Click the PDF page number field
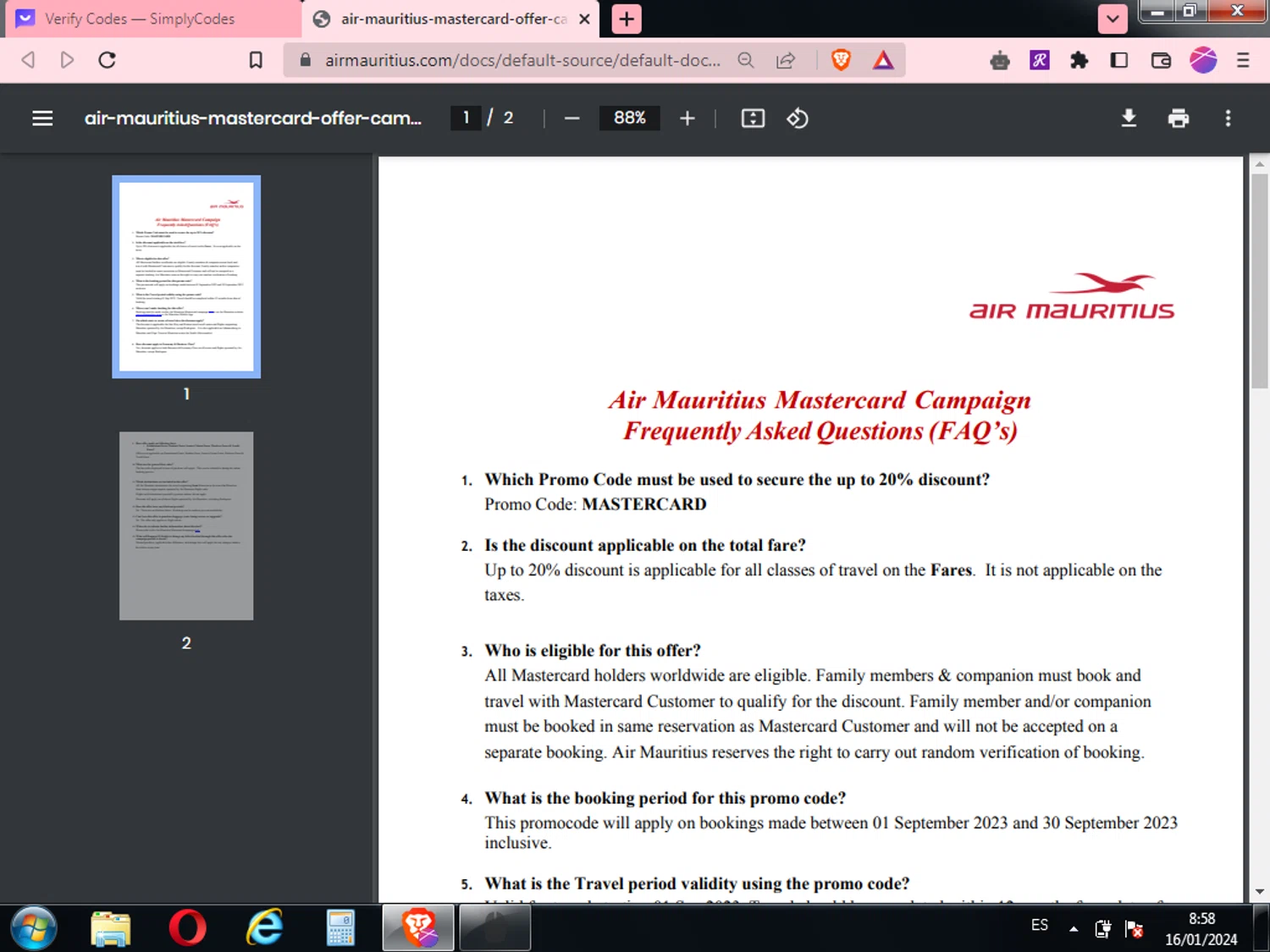The height and width of the screenshot is (952, 1270). pyautogui.click(x=466, y=118)
